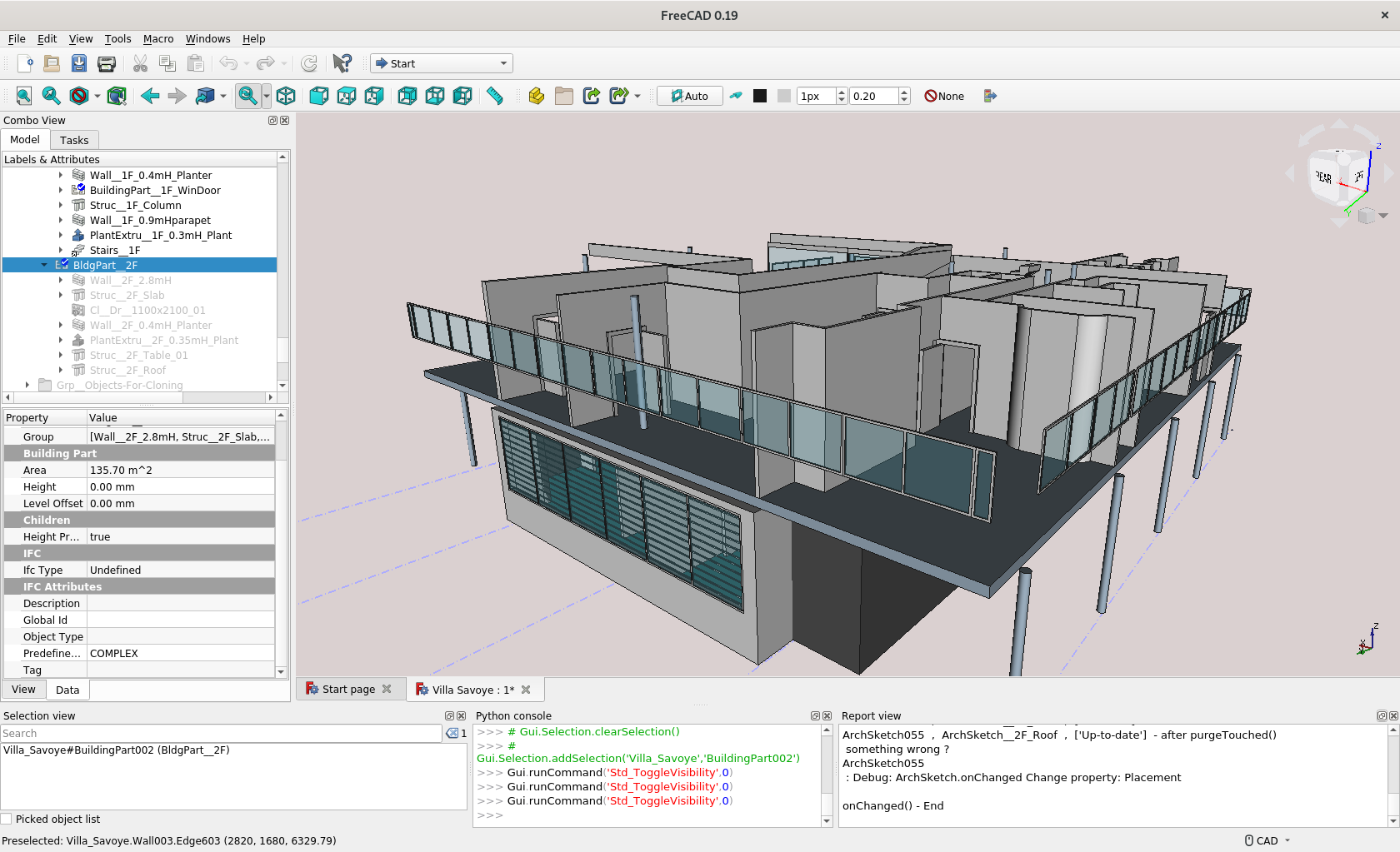The image size is (1400, 852).
Task: Toggle Auto working plane button
Action: tap(690, 96)
